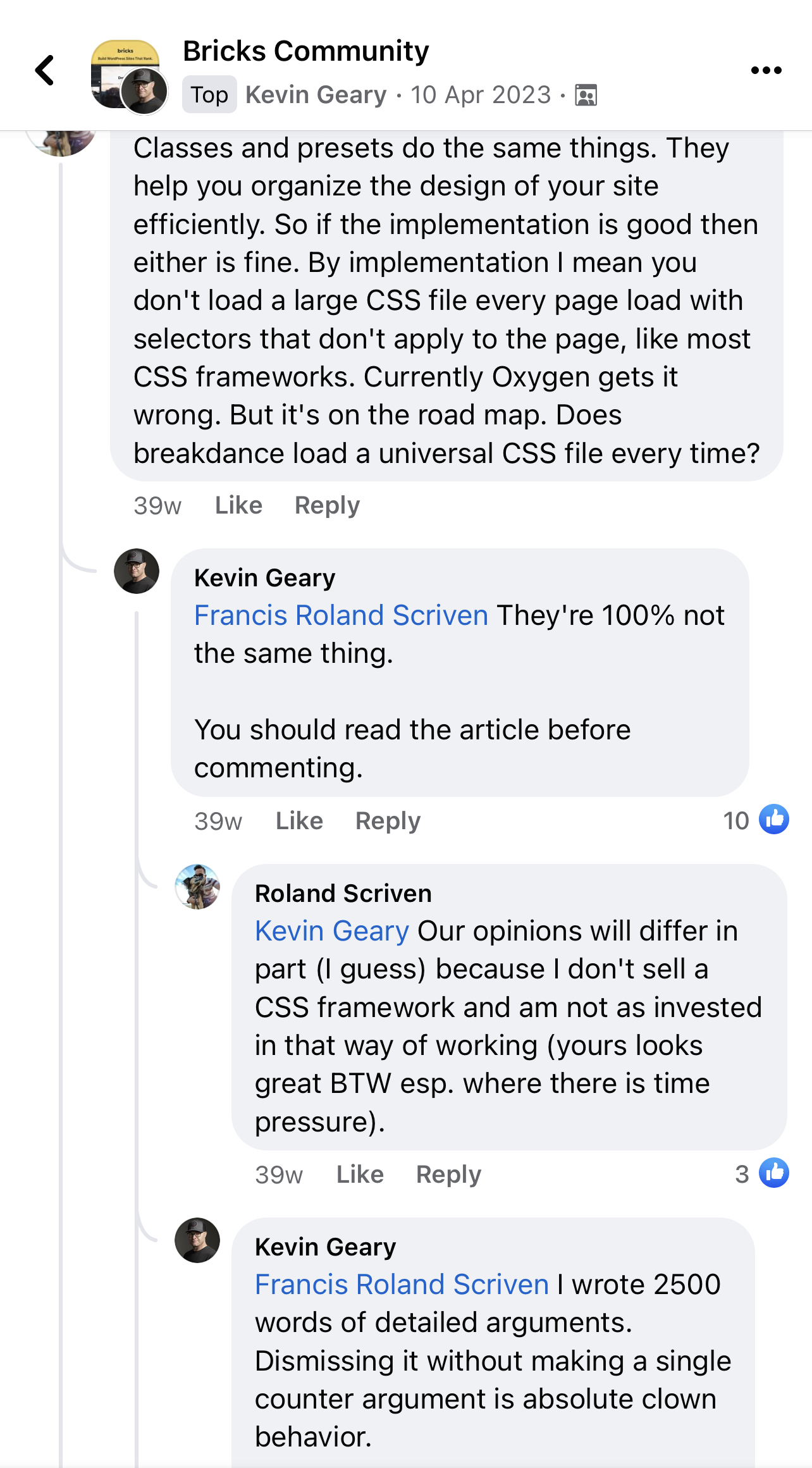Like the comment about classes and presets
The image size is (812, 1468).
(238, 505)
